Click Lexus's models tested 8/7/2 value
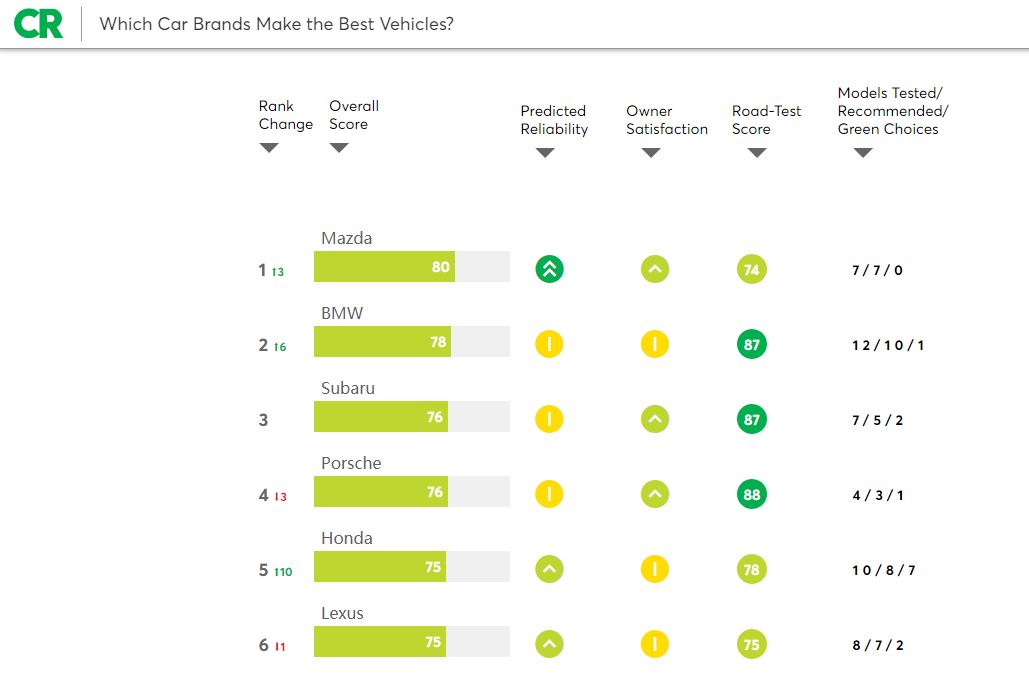Viewport: 1029px width, 677px height. (x=878, y=645)
